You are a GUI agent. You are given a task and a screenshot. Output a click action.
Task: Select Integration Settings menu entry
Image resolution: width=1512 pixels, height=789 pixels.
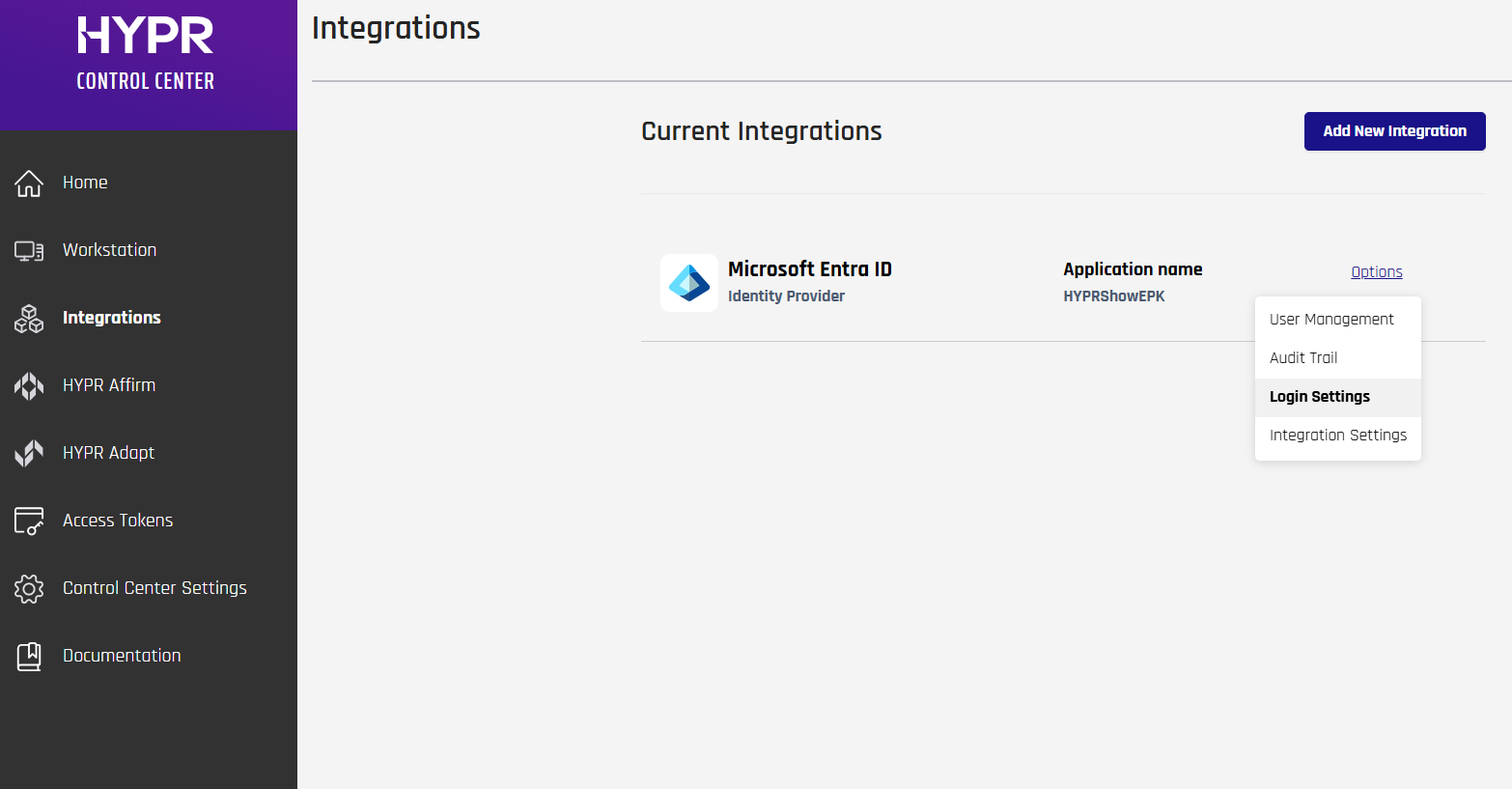tap(1337, 436)
